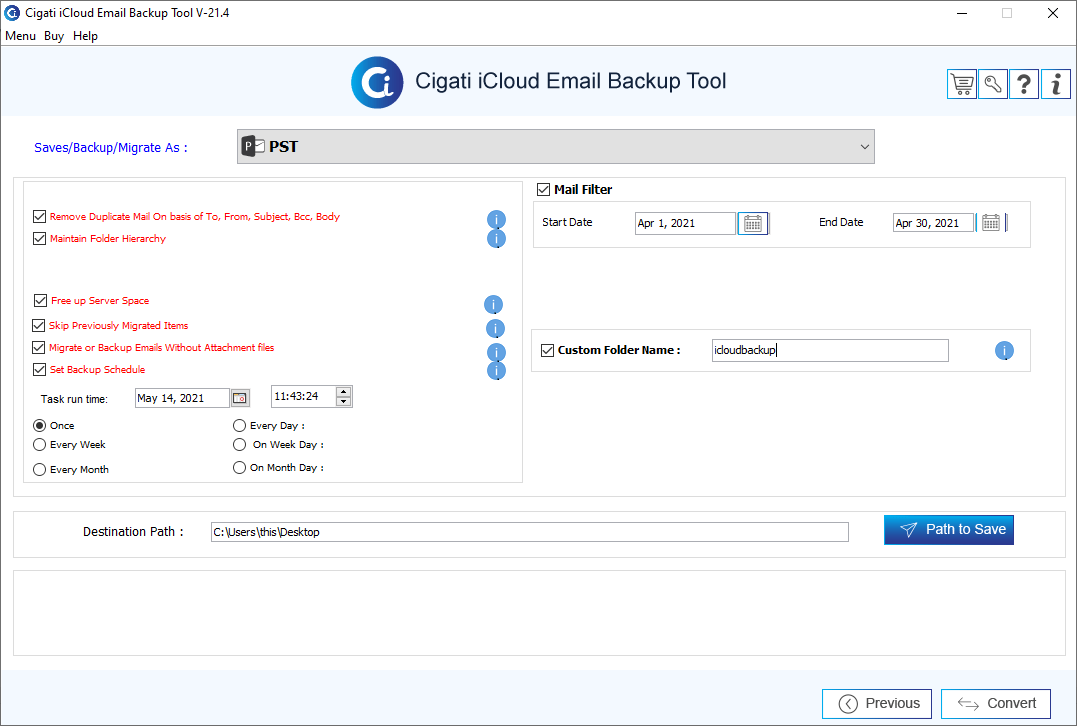Minimize the Cigati backup tool window
This screenshot has width=1077, height=726.
coord(962,13)
